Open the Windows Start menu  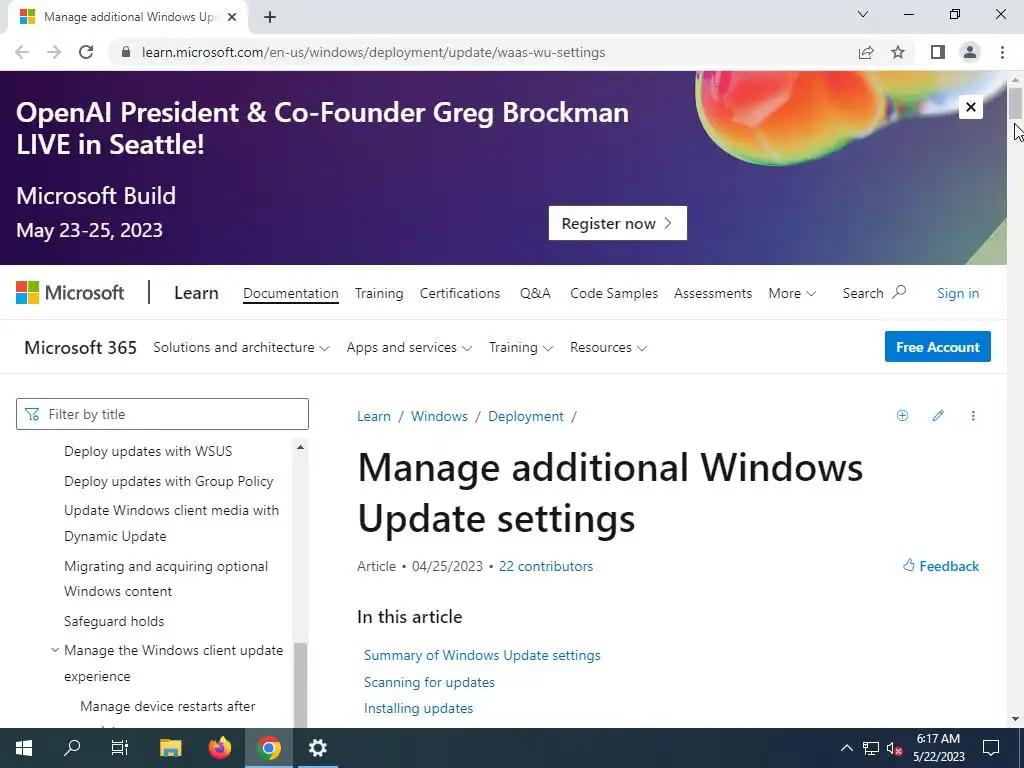click(x=24, y=748)
